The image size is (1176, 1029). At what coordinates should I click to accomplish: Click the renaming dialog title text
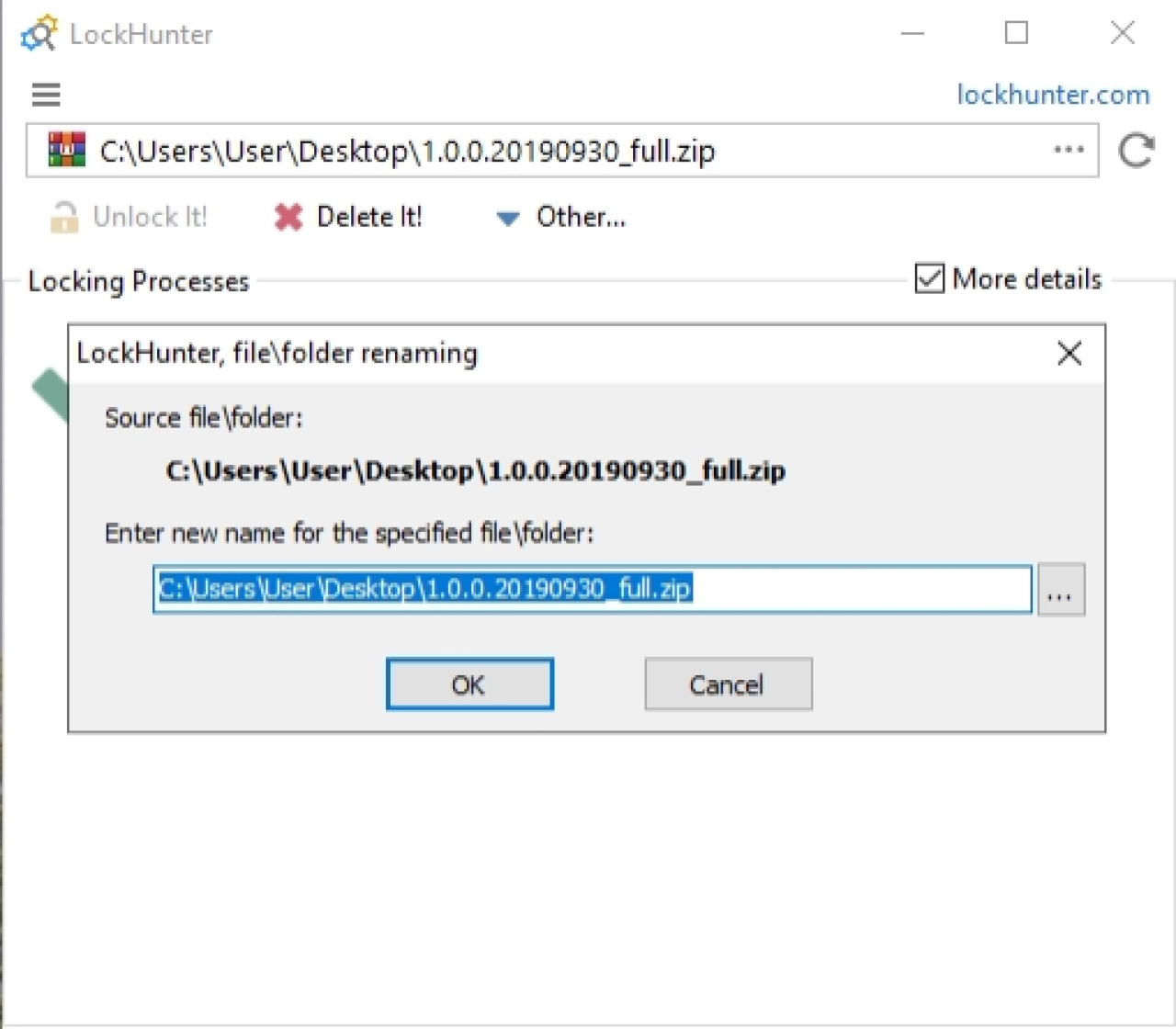click(x=277, y=354)
